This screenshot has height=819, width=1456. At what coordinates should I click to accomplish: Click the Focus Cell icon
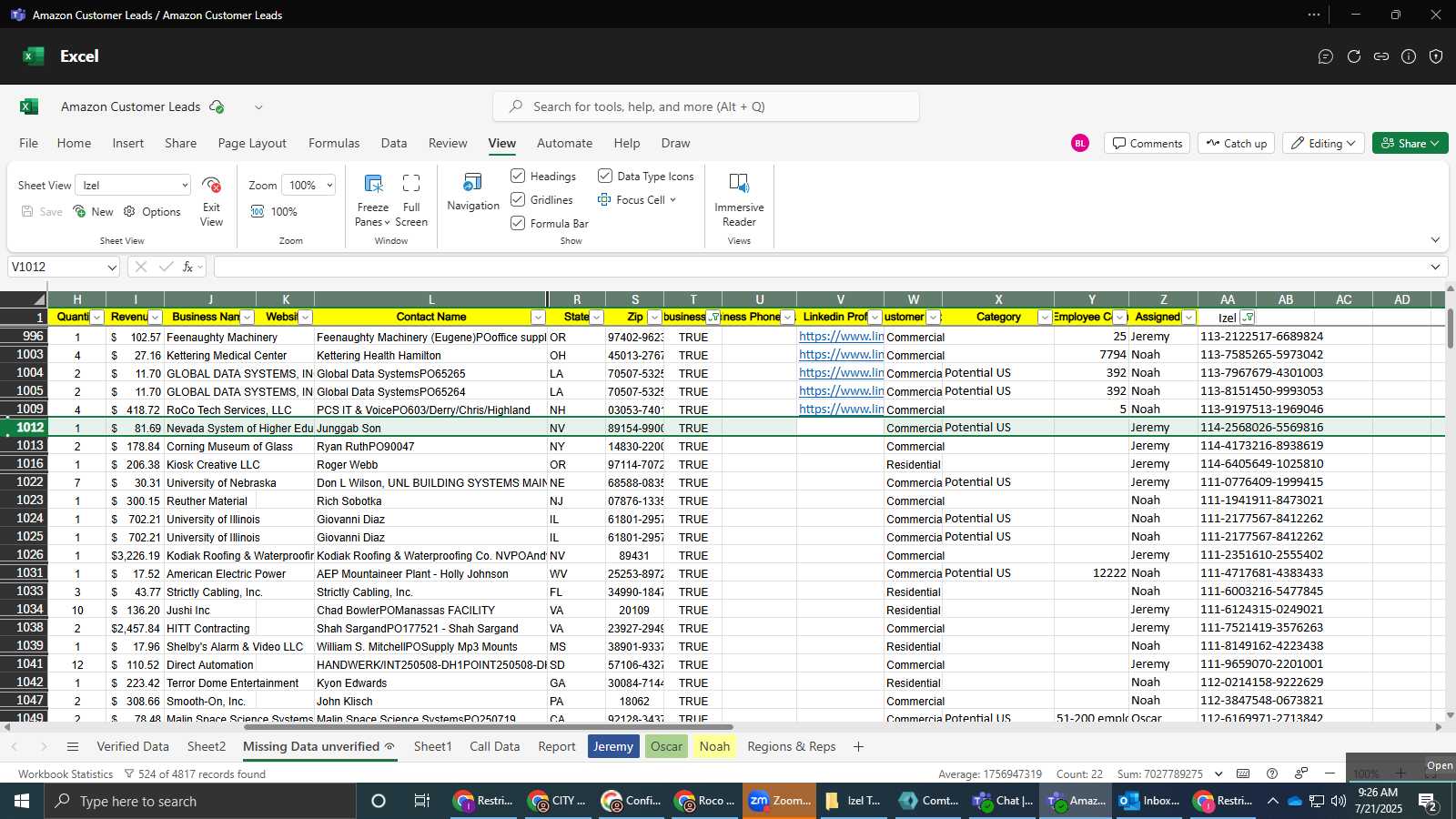[604, 199]
